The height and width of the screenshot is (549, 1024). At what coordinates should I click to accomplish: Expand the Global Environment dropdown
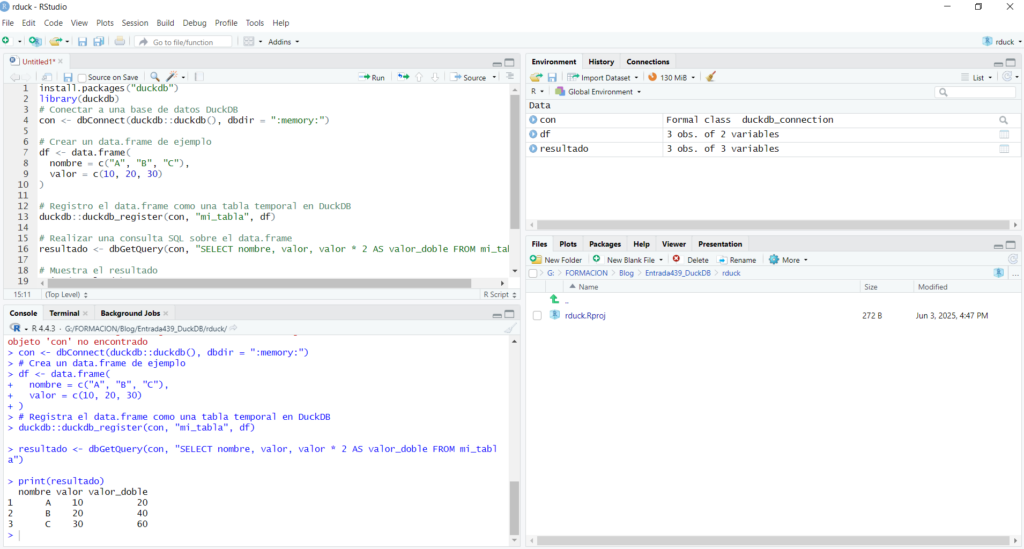tap(598, 91)
